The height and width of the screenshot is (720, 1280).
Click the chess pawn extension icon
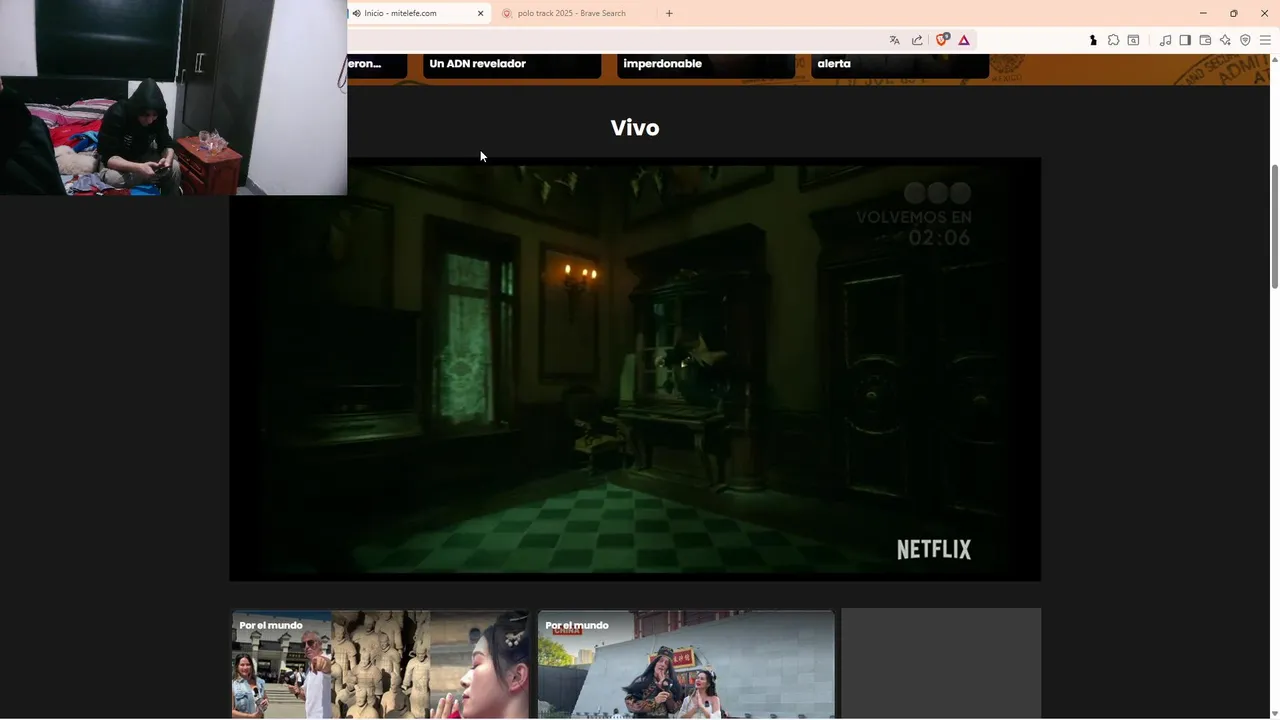point(1093,40)
